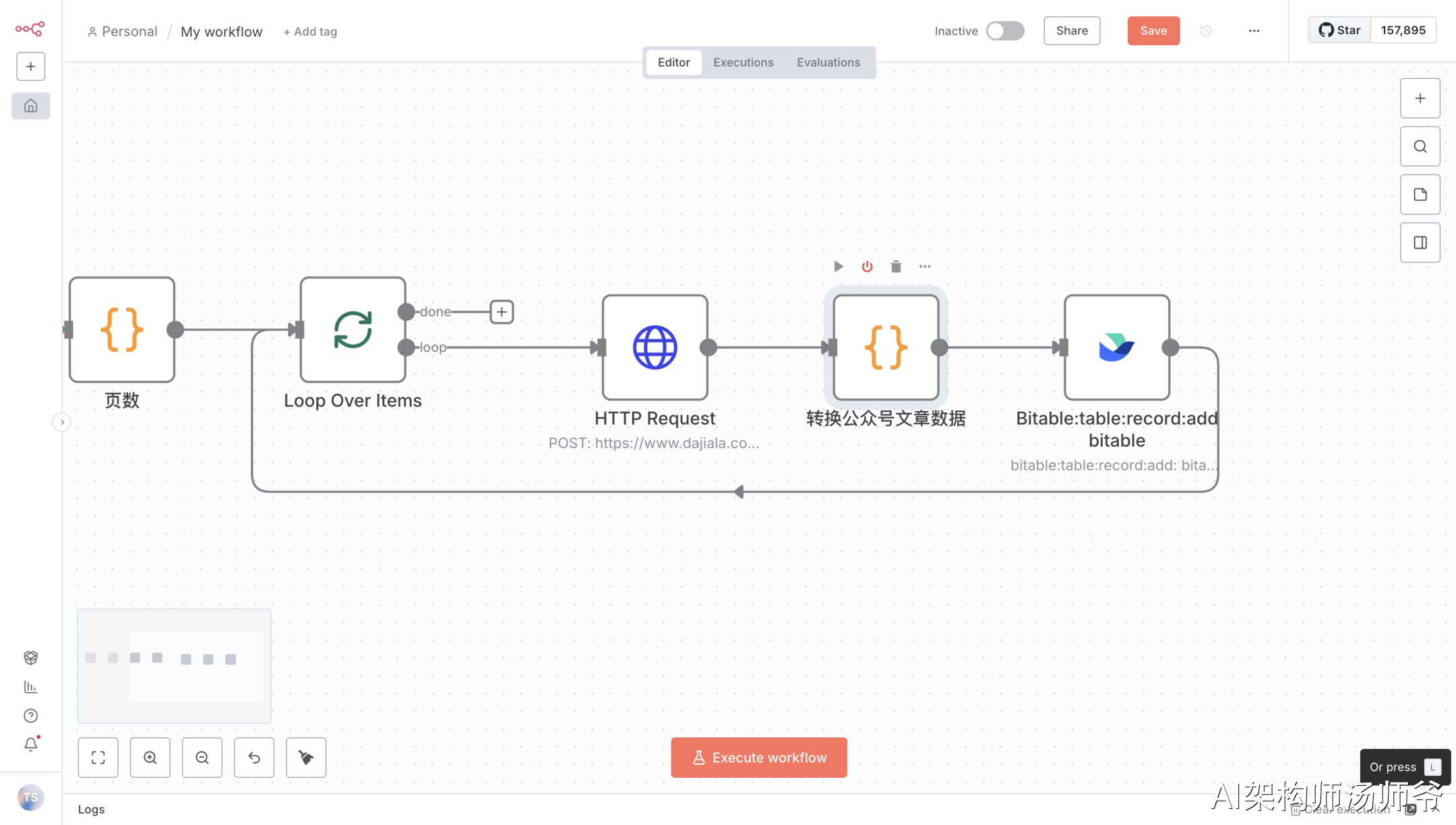
Task: Click the tidy up workflow broom icon
Action: click(x=306, y=758)
